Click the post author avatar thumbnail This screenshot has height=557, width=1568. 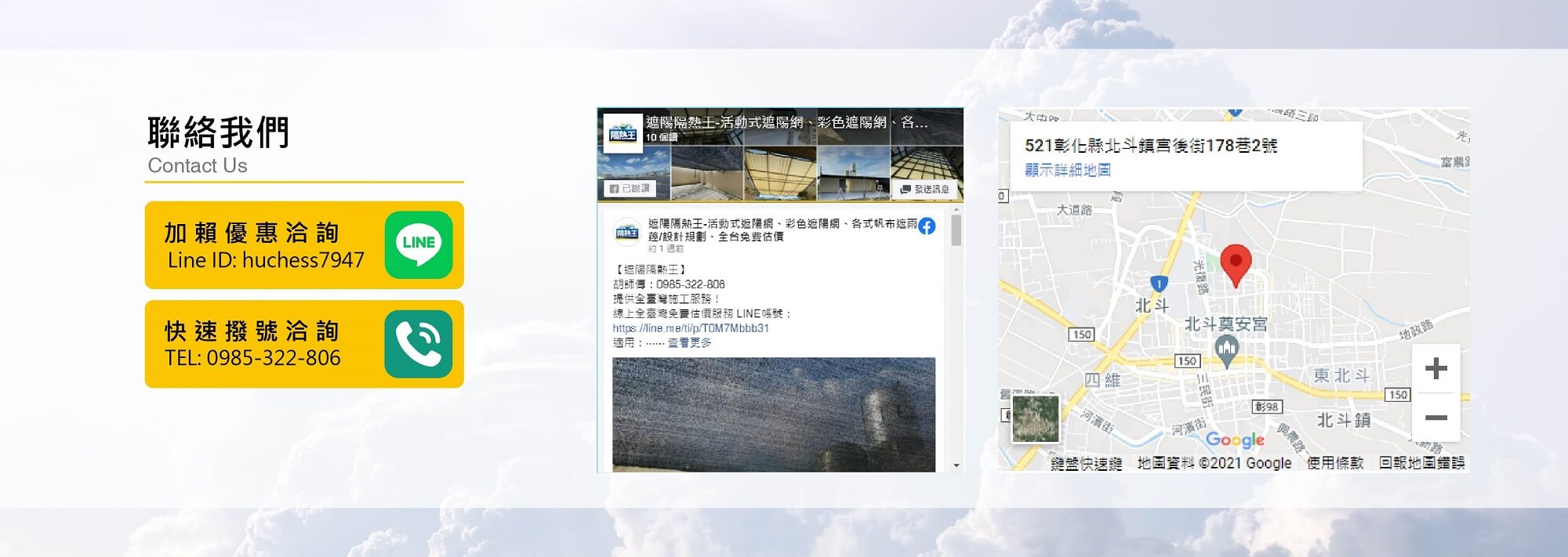pyautogui.click(x=627, y=232)
